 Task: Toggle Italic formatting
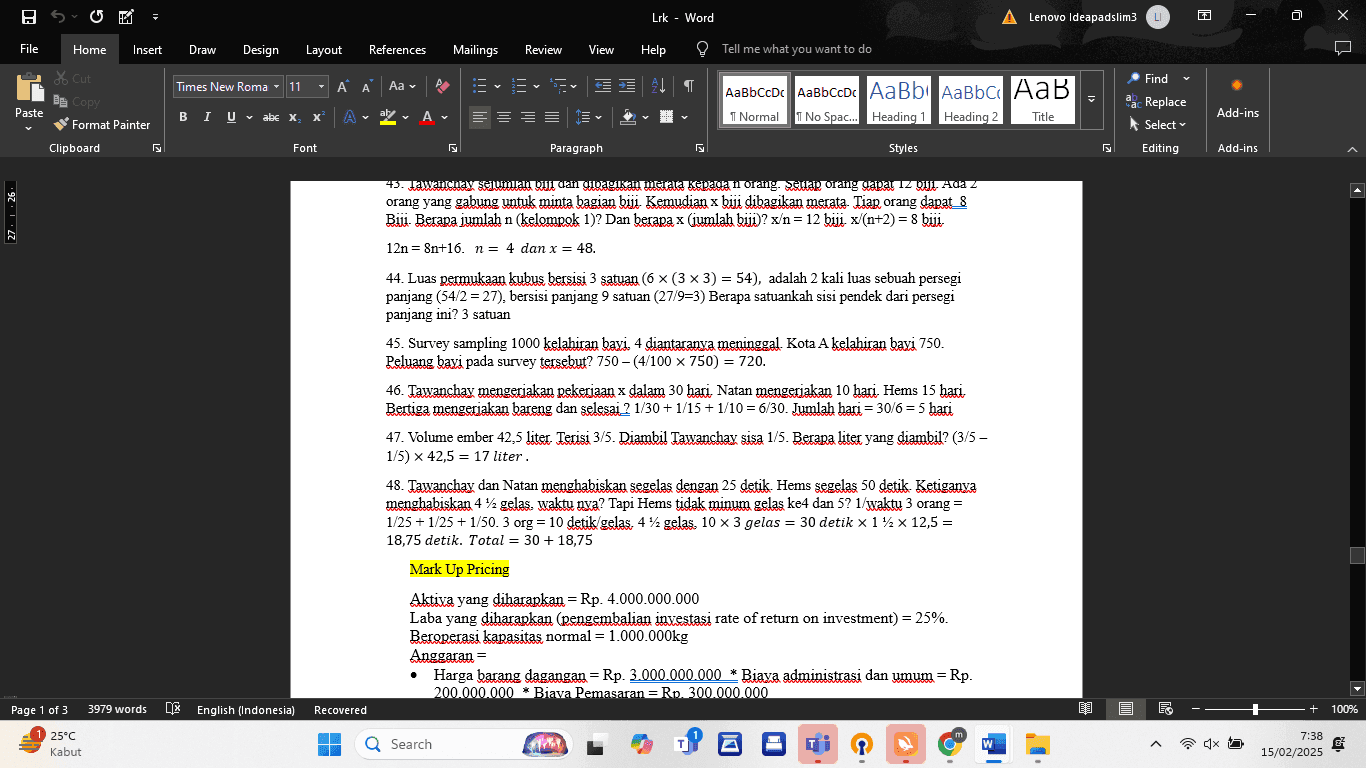click(207, 117)
